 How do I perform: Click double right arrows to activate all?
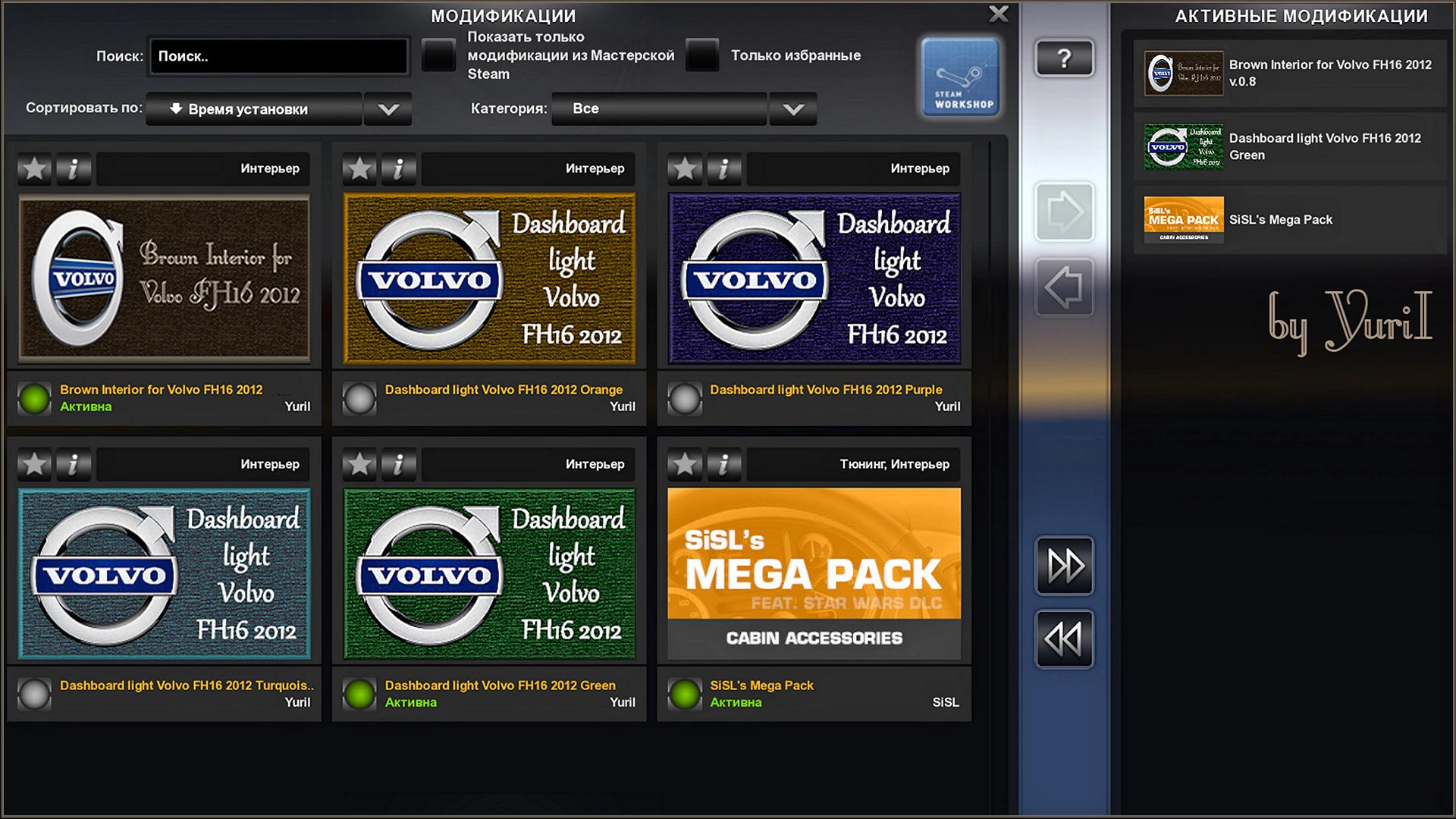pyautogui.click(x=1064, y=566)
